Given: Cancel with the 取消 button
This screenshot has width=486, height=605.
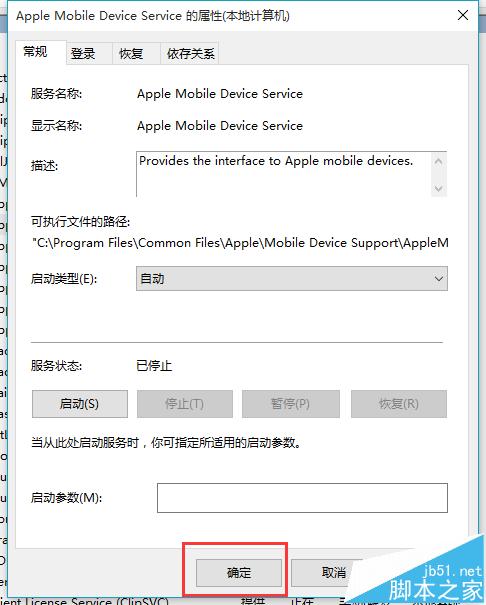Looking at the screenshot, I should click(334, 573).
